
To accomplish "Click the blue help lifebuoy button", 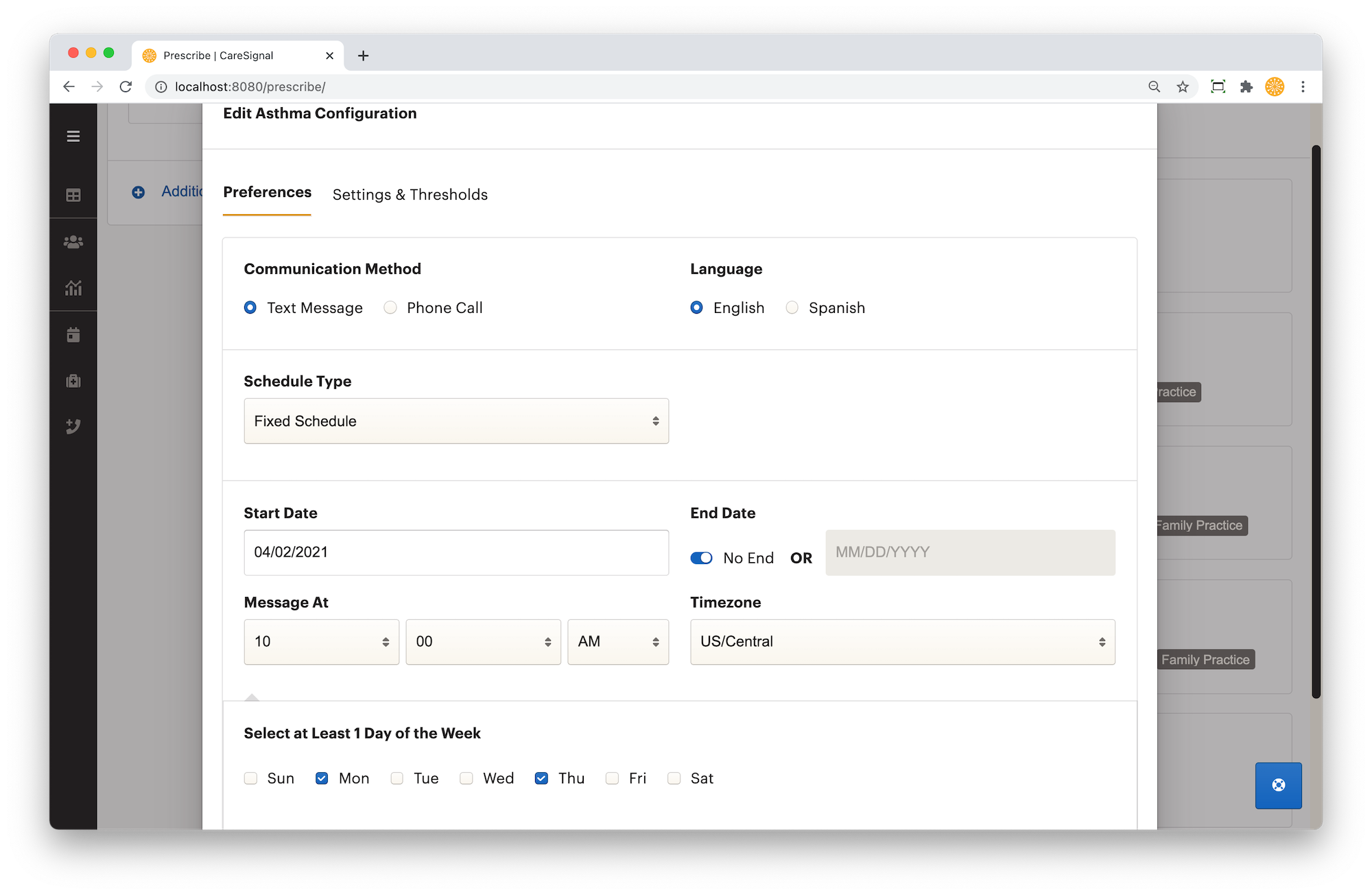I will pyautogui.click(x=1278, y=785).
